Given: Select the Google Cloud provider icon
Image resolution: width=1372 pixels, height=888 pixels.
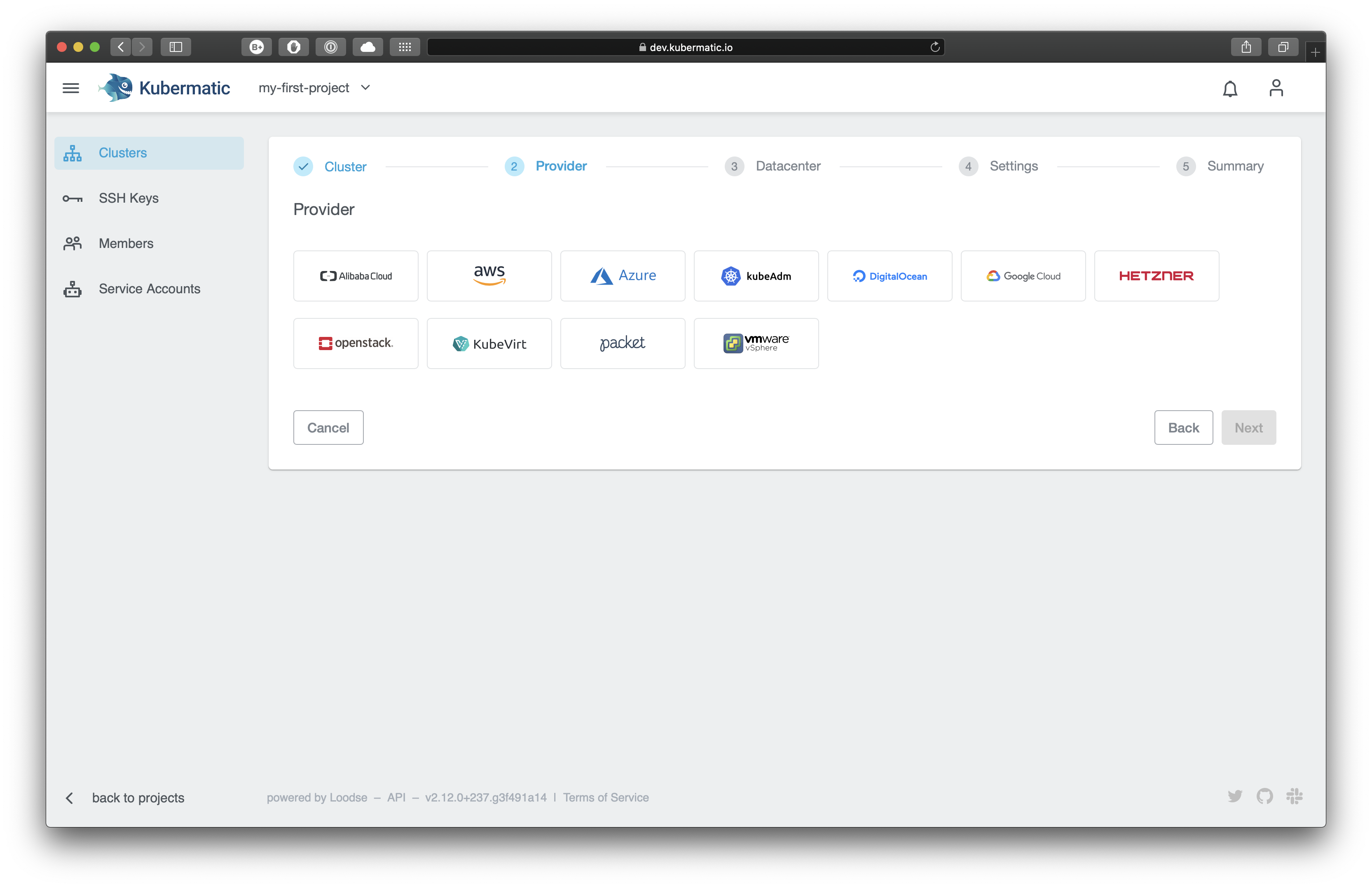Looking at the screenshot, I should [1023, 276].
